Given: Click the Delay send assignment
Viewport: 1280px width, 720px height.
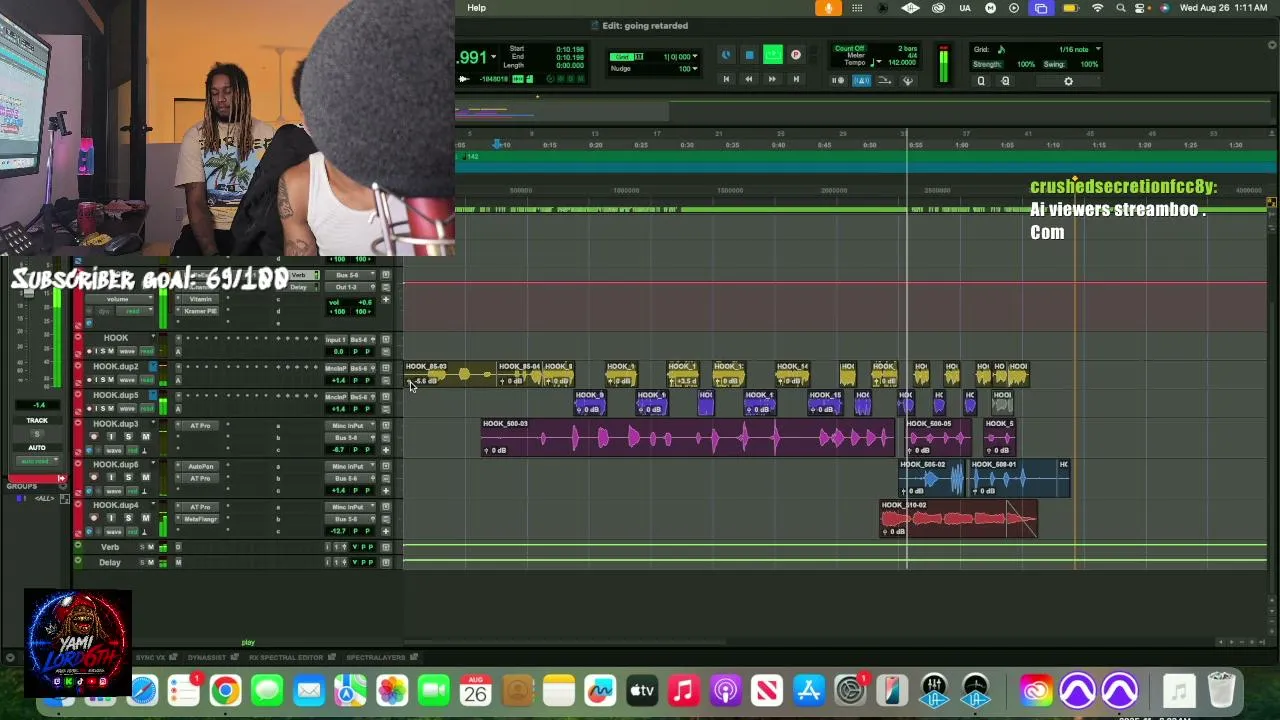Looking at the screenshot, I should 299,288.
